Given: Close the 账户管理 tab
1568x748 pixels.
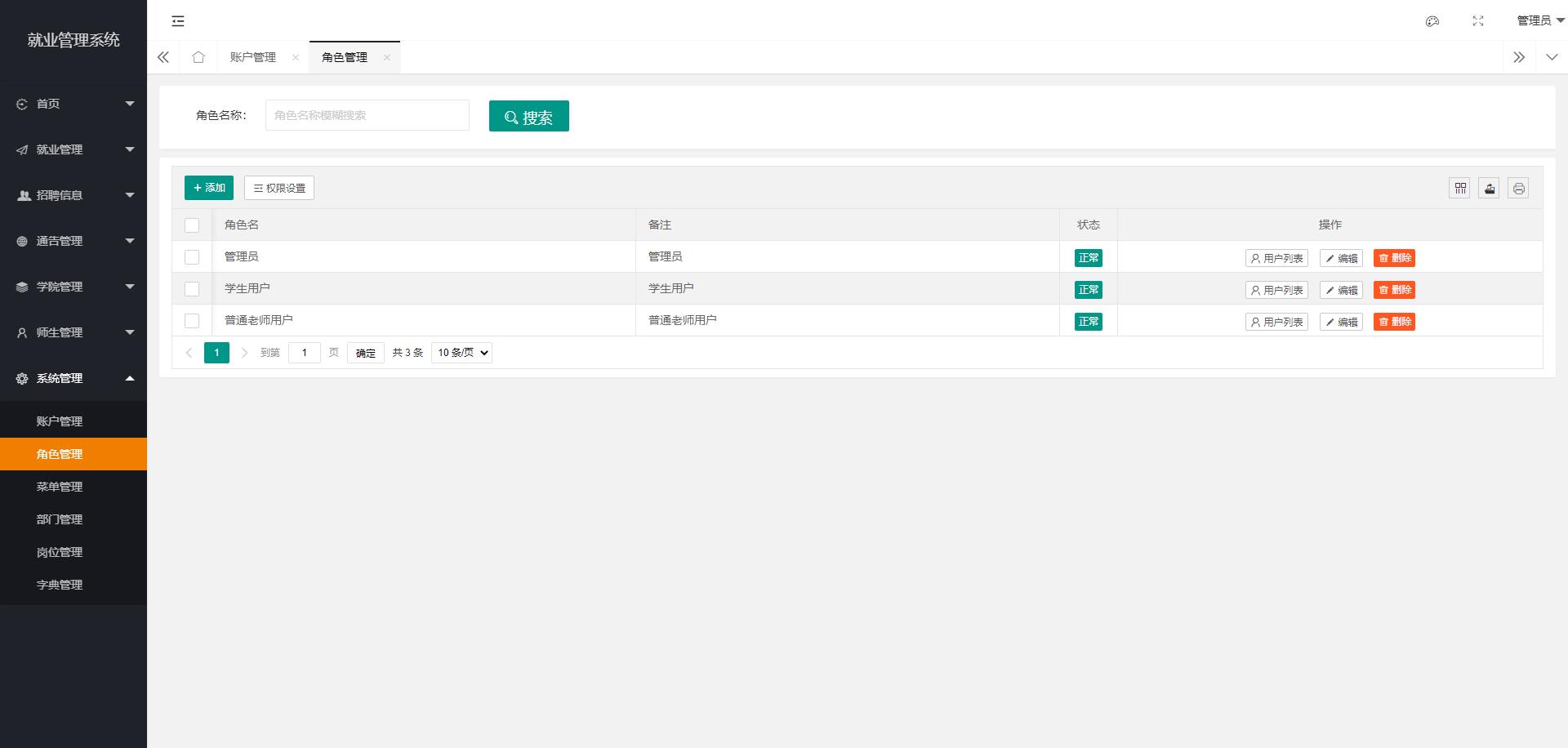Looking at the screenshot, I should click(x=296, y=57).
